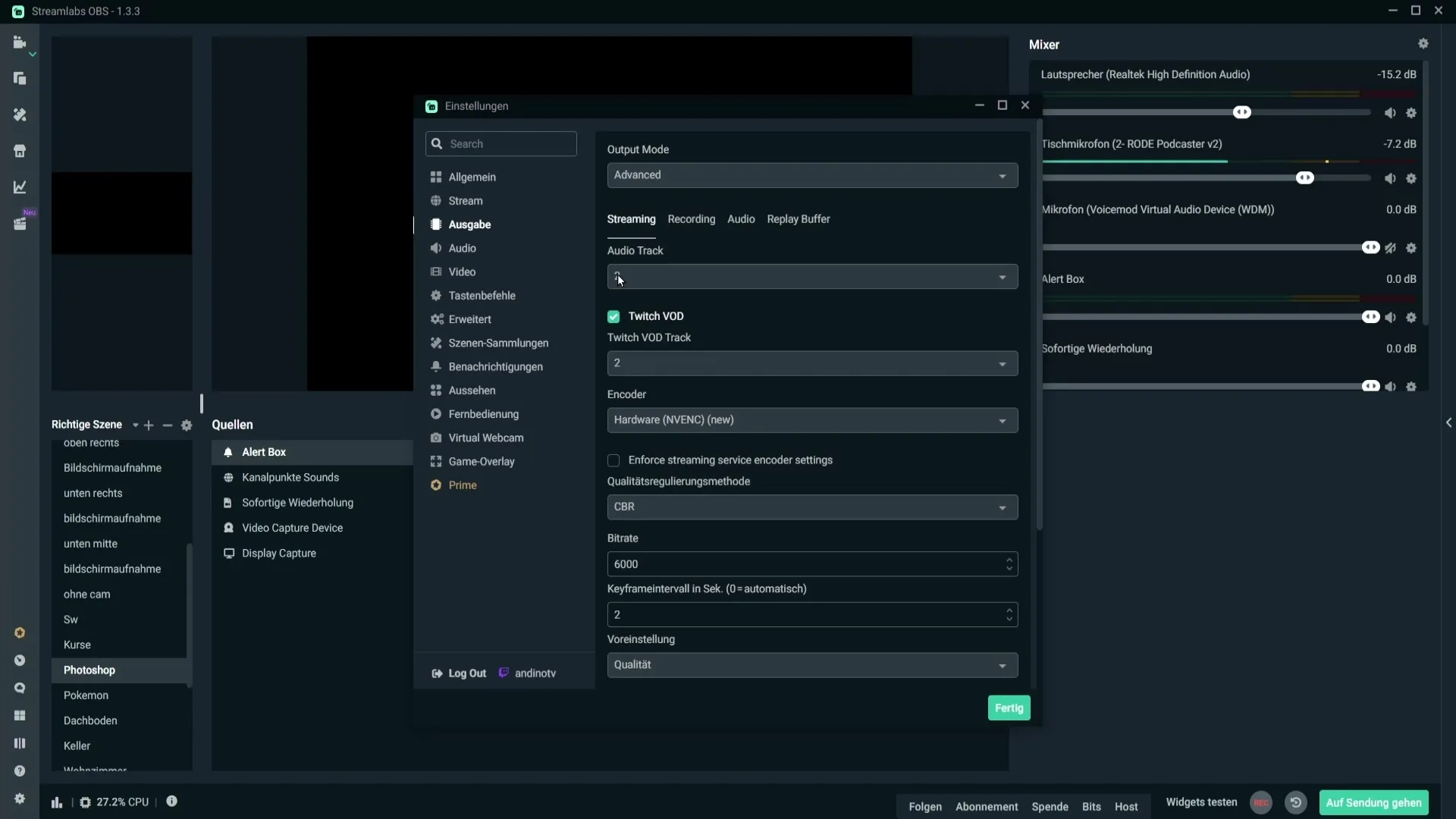Click the mixer settings gear icon
1456x819 pixels.
(1424, 43)
